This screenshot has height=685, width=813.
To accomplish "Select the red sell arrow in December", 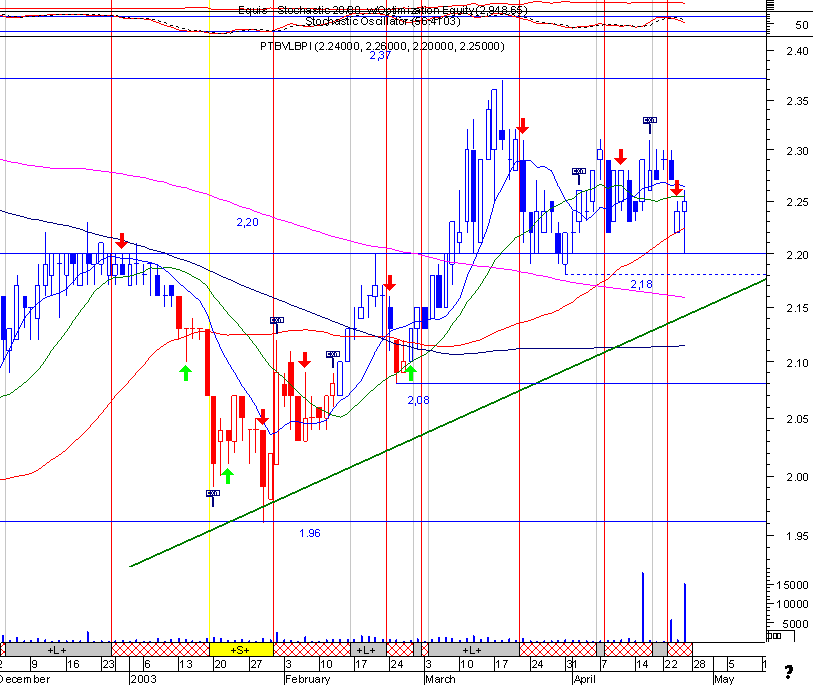I will 121,241.
